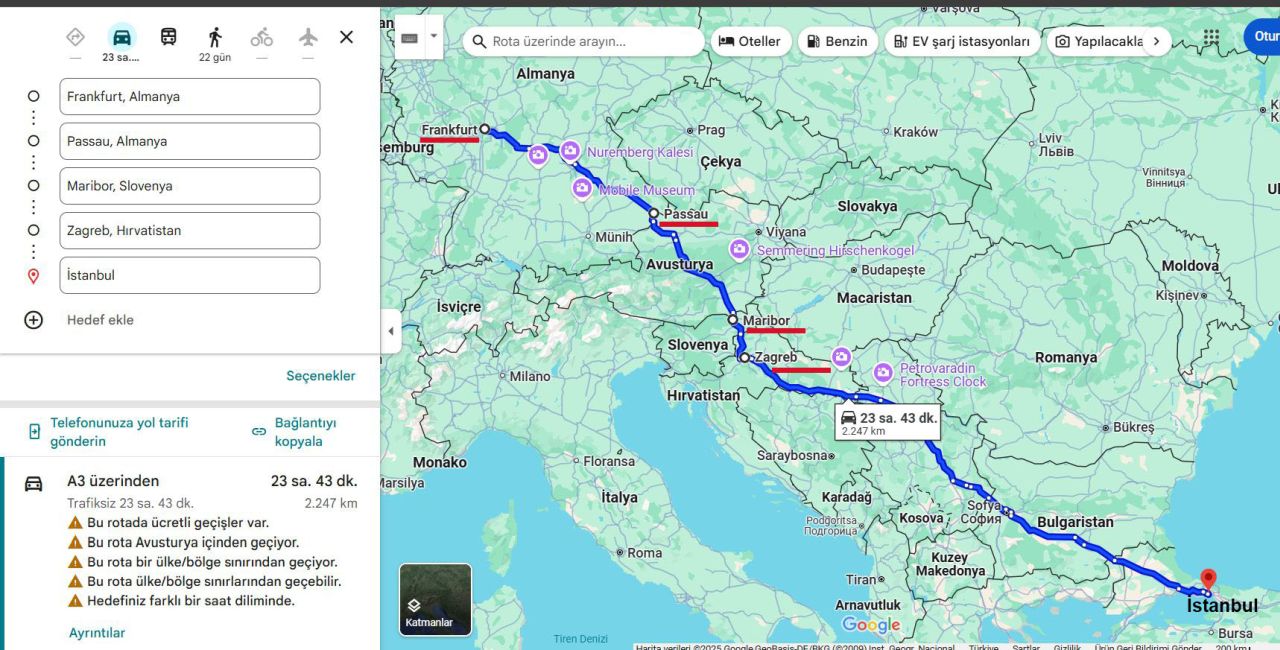Click the tolls warning Bu rotada ücretli geçişler var

(178, 522)
